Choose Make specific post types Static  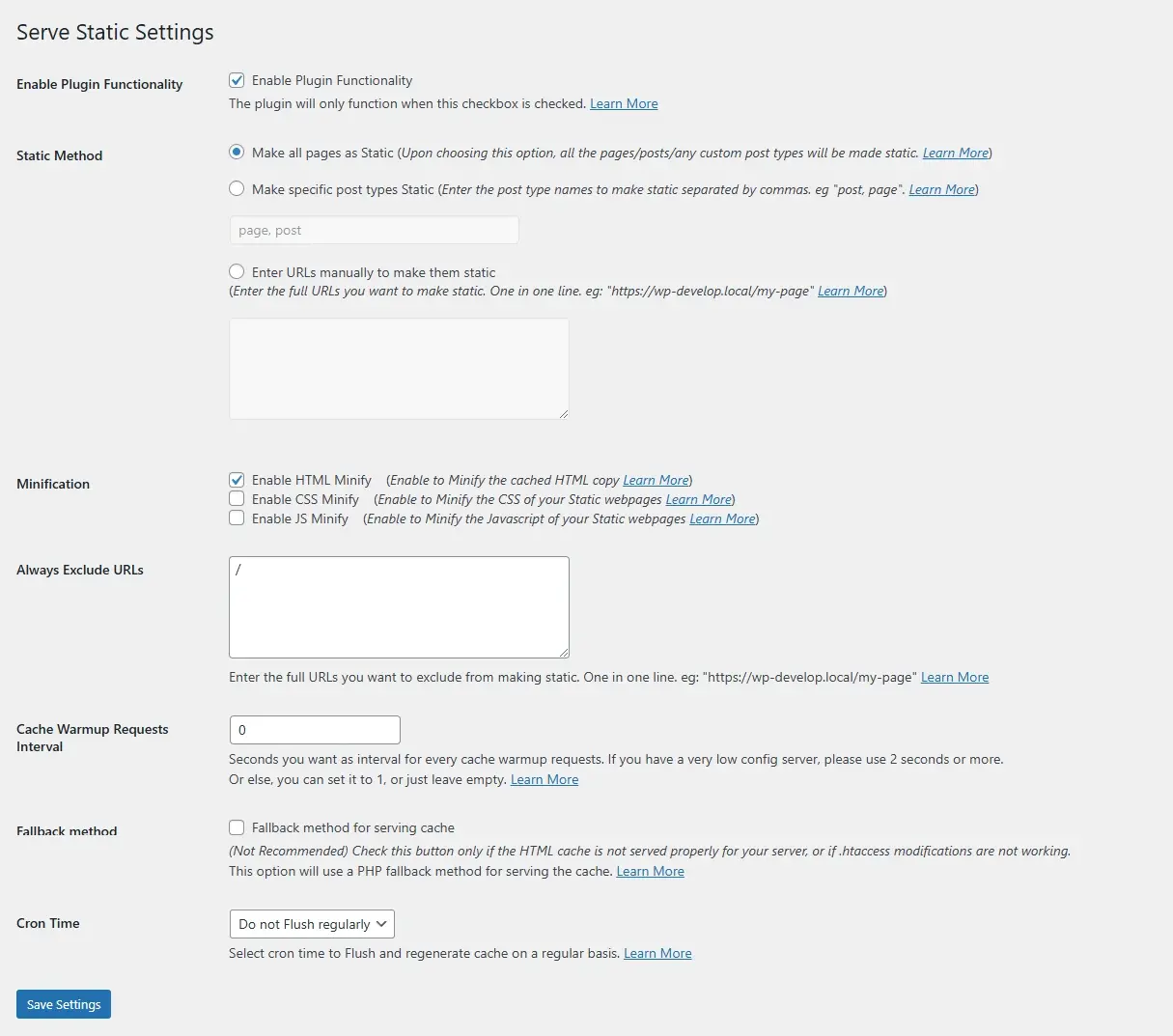pyautogui.click(x=237, y=189)
